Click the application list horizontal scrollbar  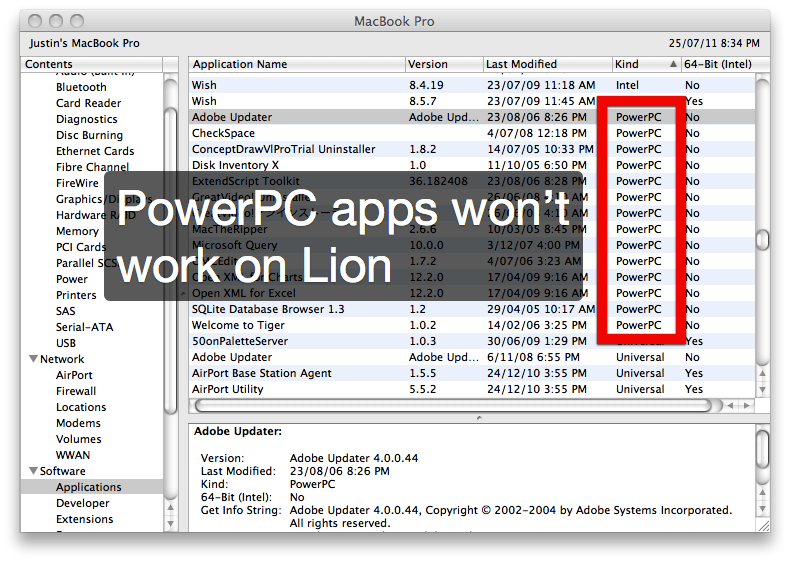coord(453,405)
